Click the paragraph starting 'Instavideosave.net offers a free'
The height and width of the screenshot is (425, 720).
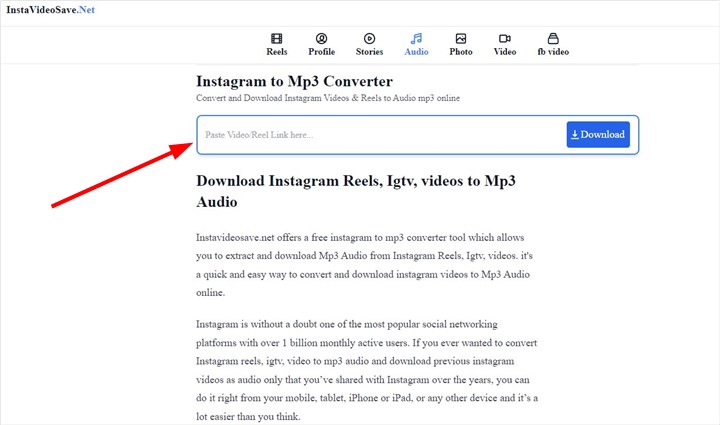coord(366,265)
